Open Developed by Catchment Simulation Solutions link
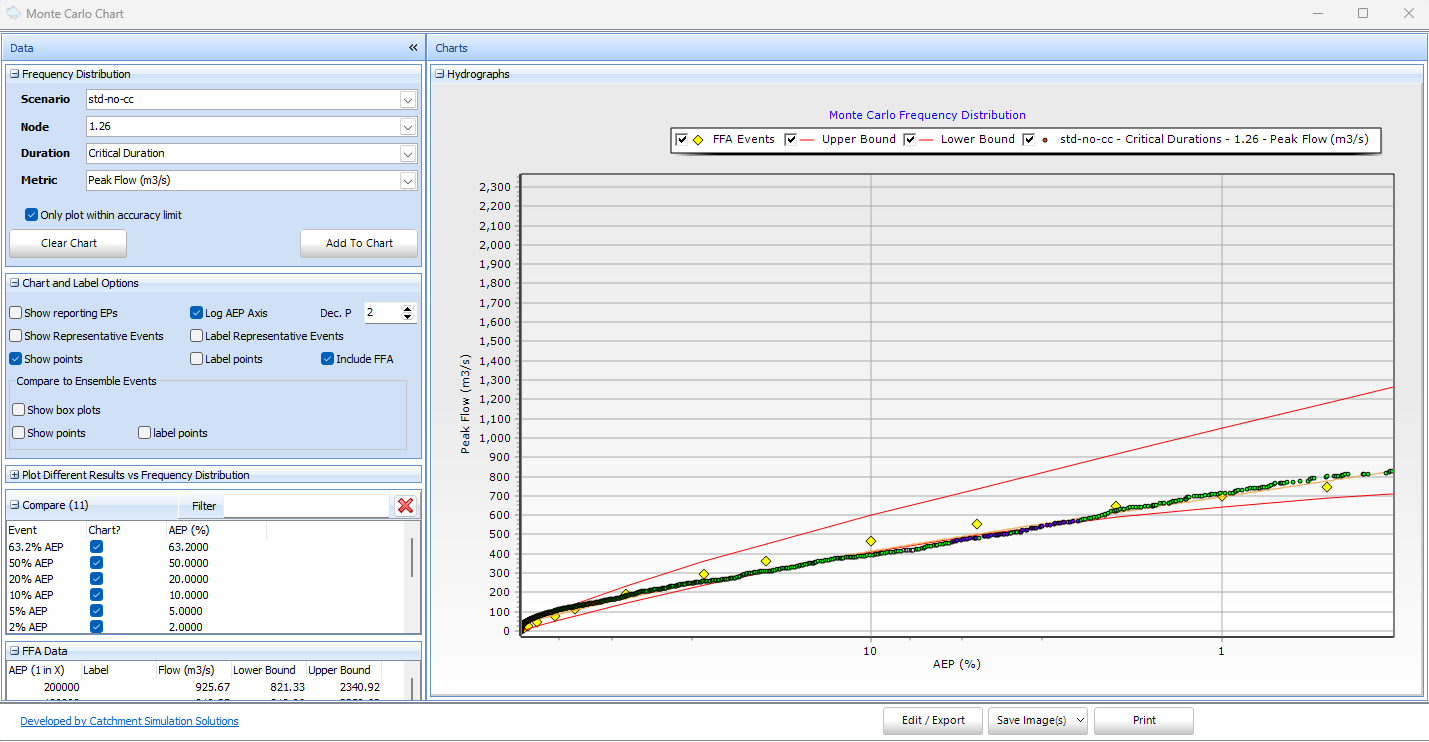The height and width of the screenshot is (742, 1429). coord(129,721)
